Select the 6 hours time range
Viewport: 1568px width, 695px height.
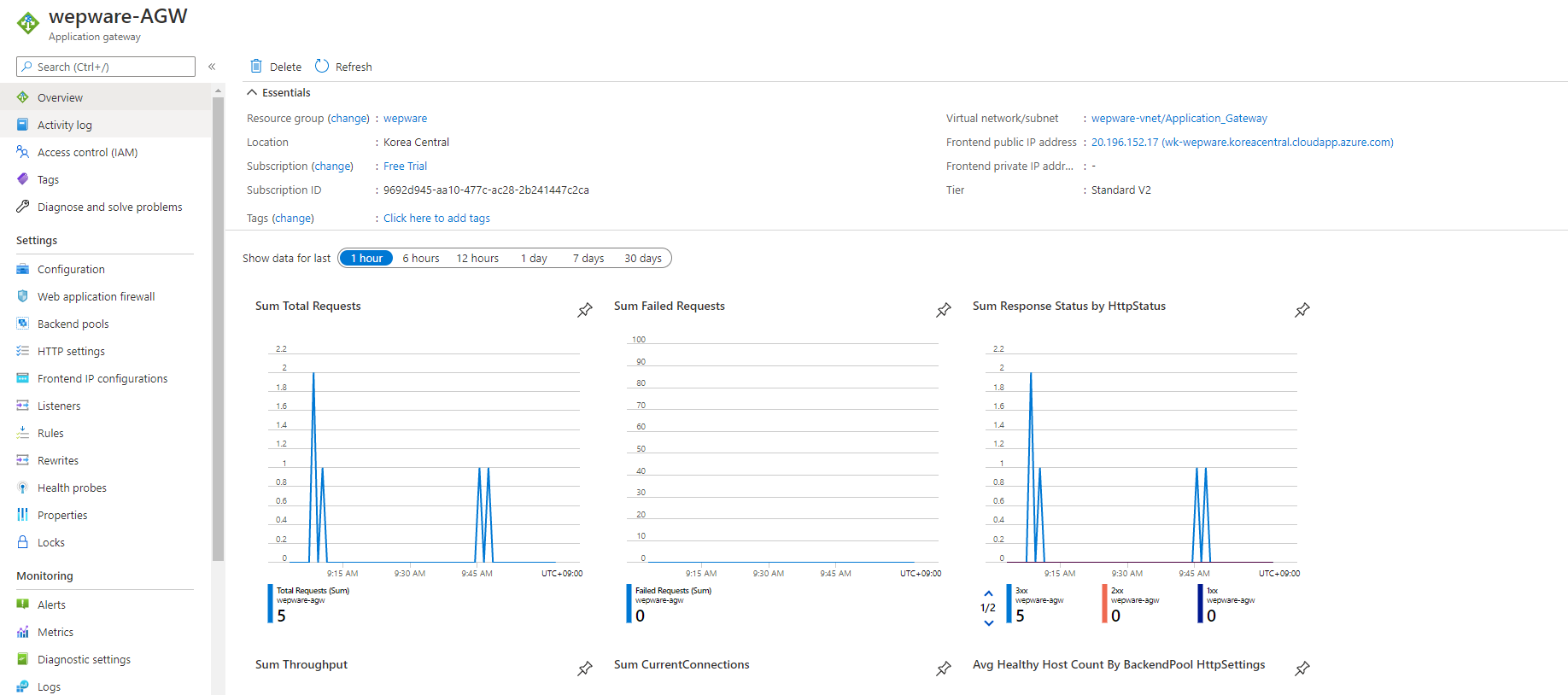(x=421, y=258)
